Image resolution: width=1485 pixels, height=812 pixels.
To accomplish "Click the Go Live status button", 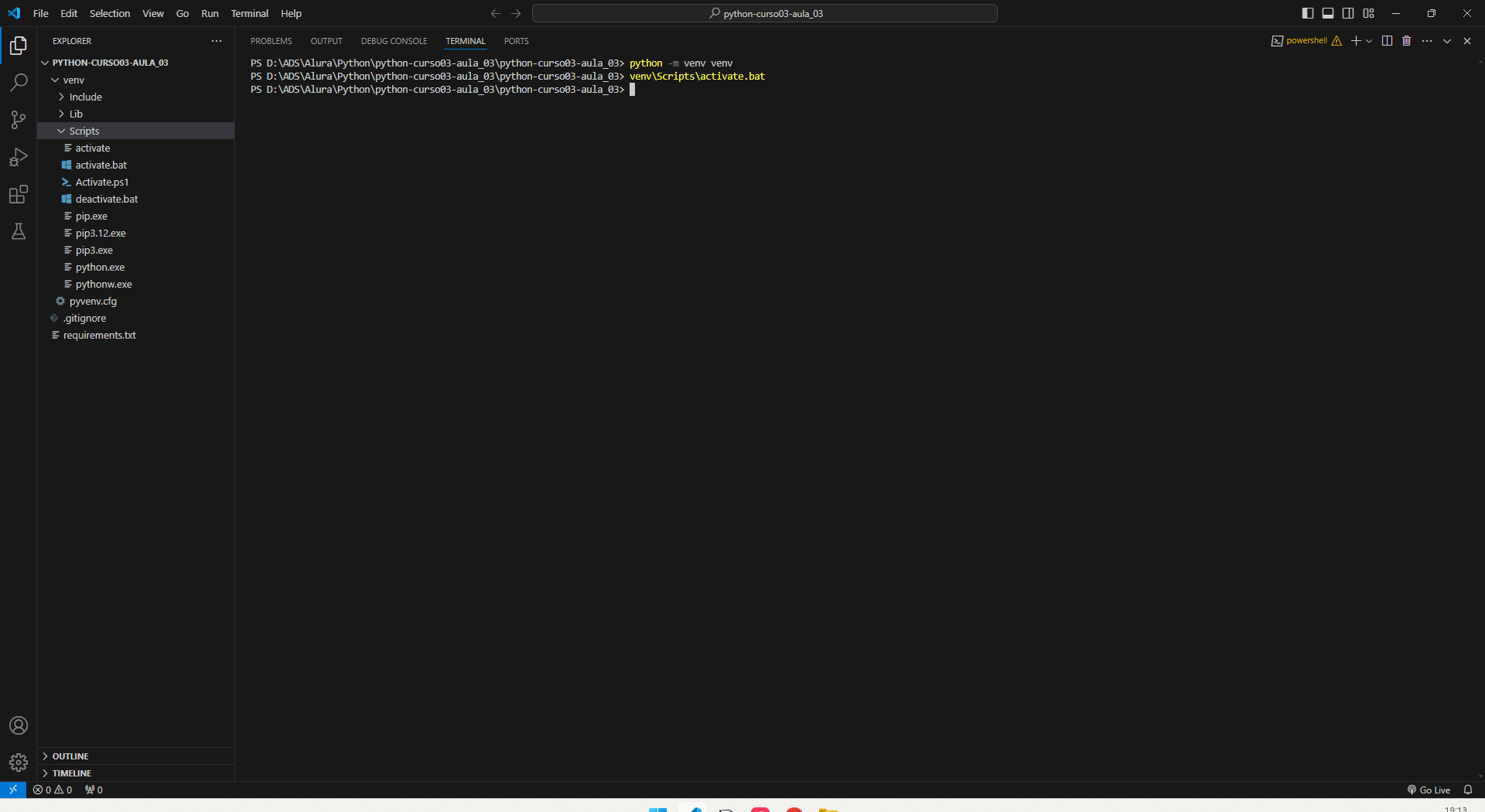I will pos(1429,790).
